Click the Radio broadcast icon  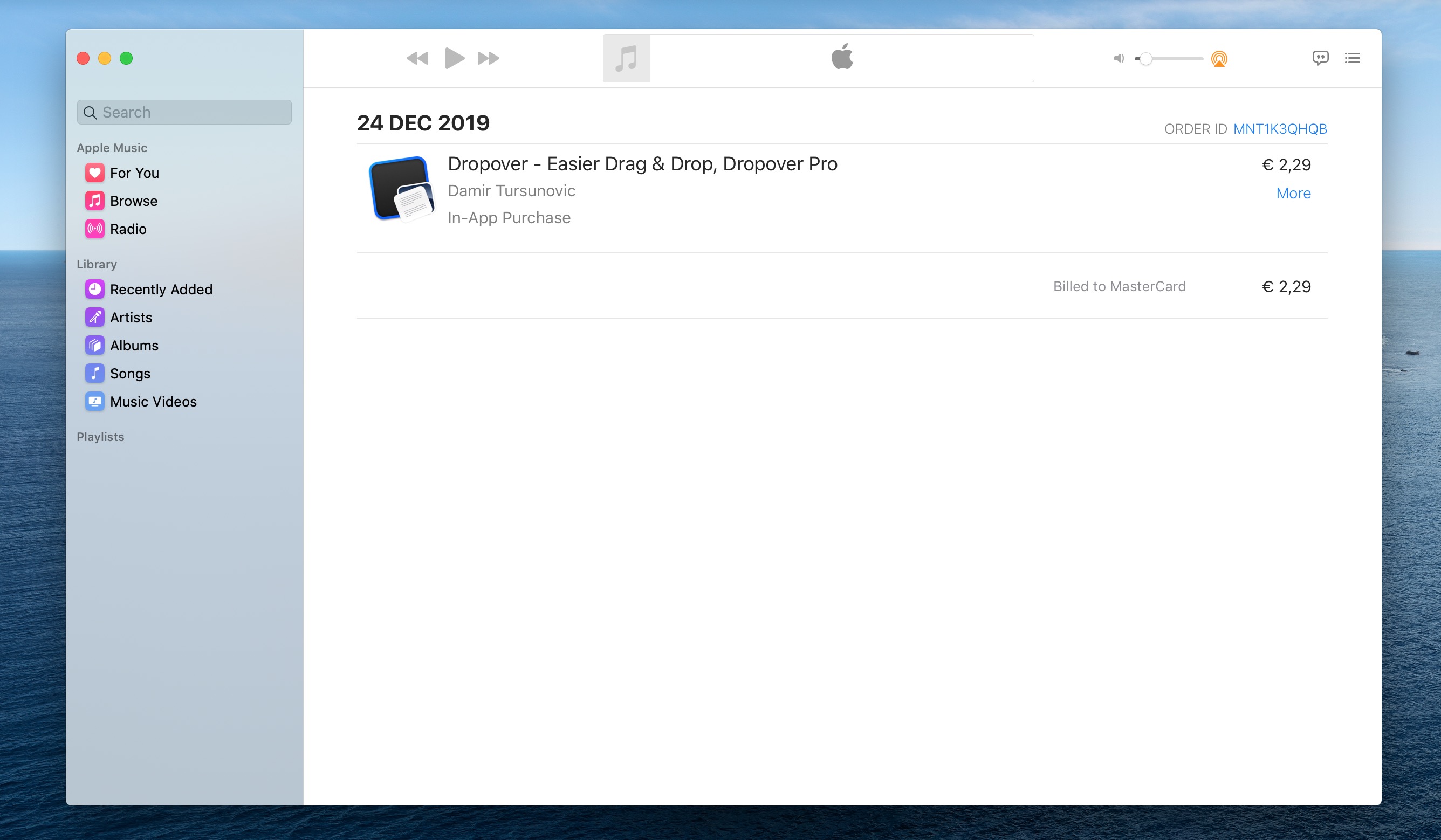(x=95, y=229)
